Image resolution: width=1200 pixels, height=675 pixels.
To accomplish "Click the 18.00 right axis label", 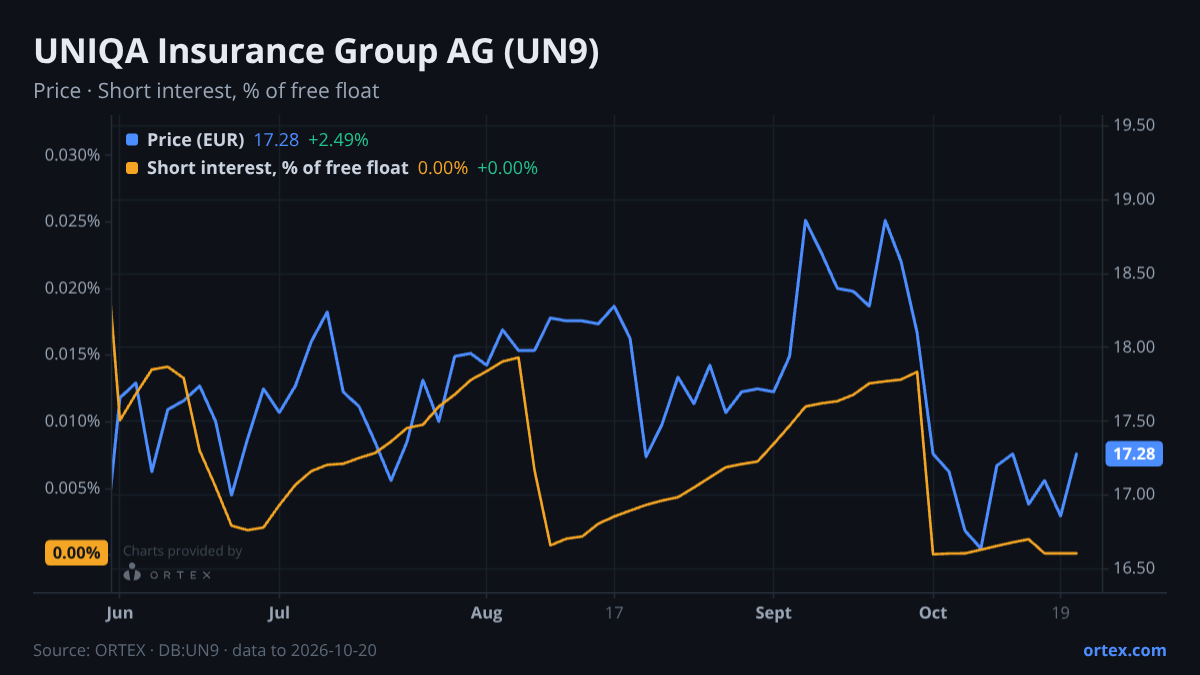I will tap(1134, 347).
